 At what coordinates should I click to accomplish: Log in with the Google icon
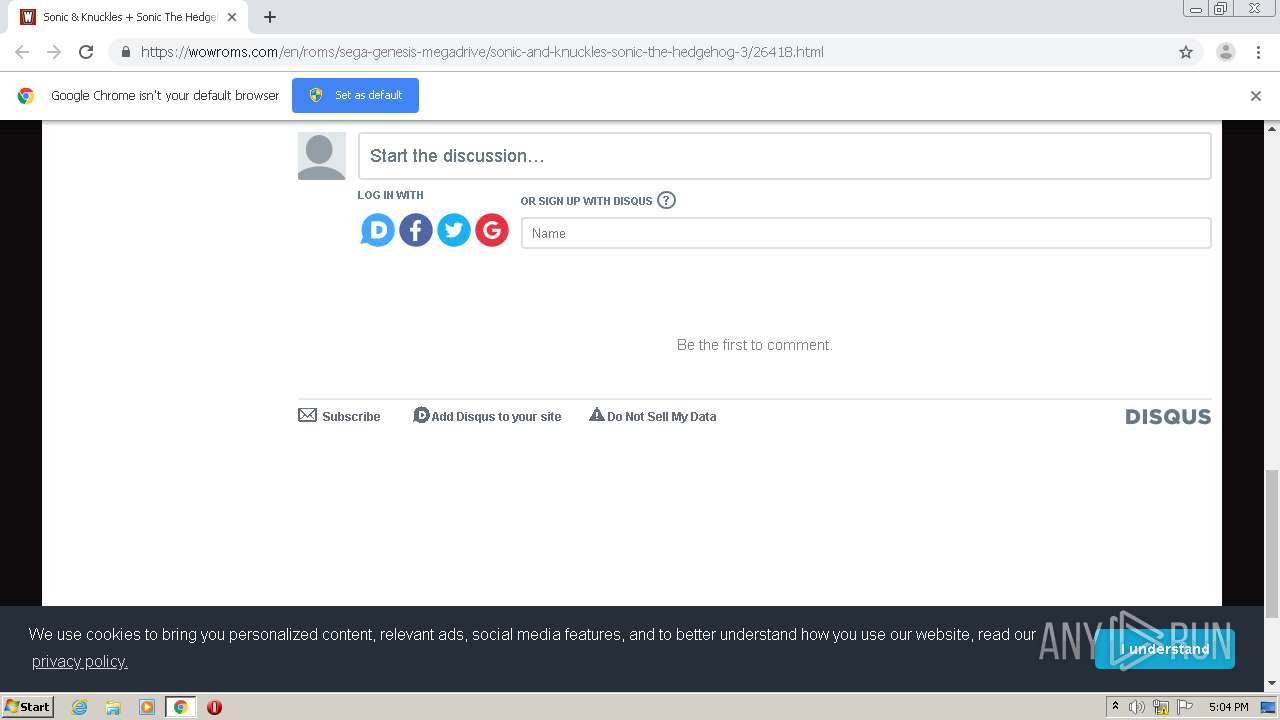[x=492, y=231]
